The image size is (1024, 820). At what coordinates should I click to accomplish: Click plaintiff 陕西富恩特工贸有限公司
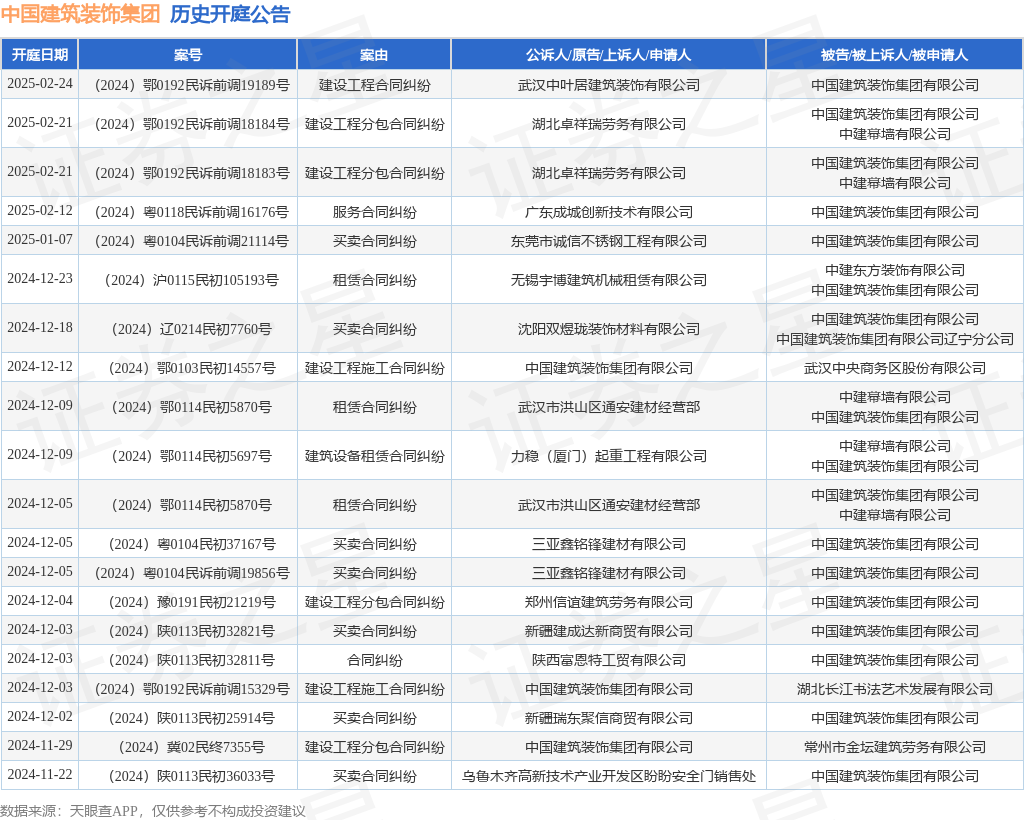tap(609, 660)
